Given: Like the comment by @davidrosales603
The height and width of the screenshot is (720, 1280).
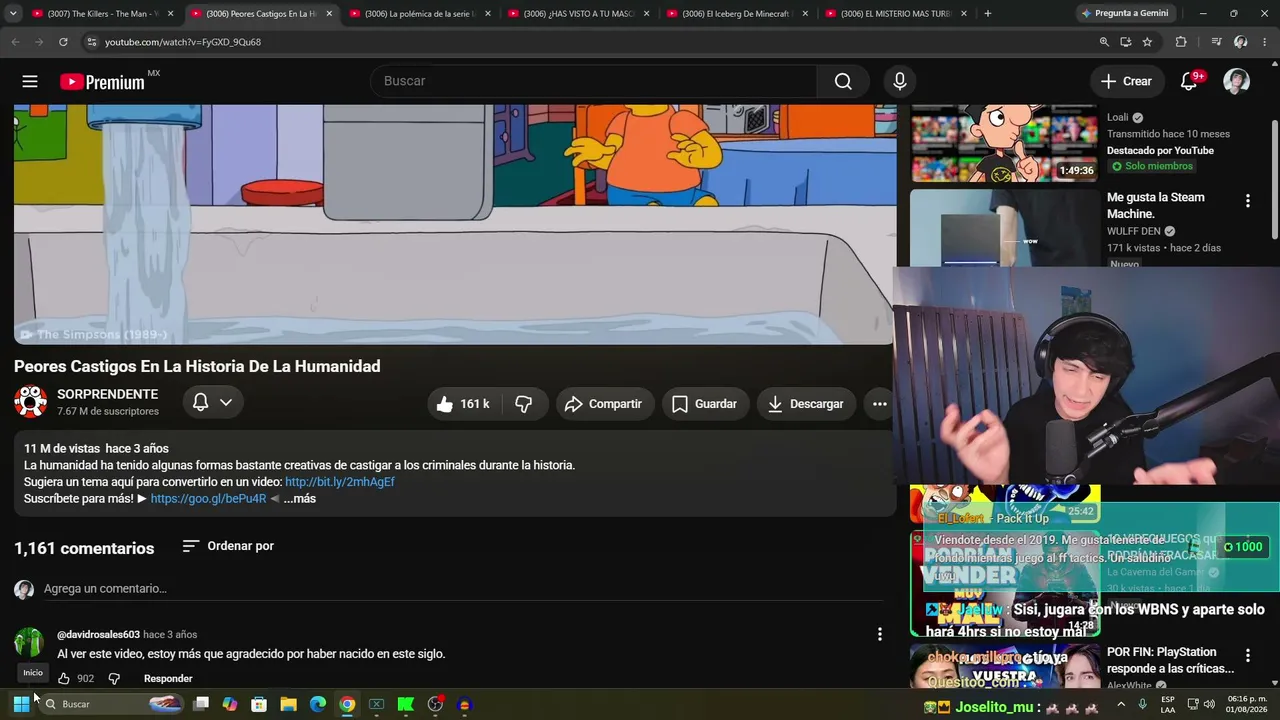Looking at the screenshot, I should (65, 679).
